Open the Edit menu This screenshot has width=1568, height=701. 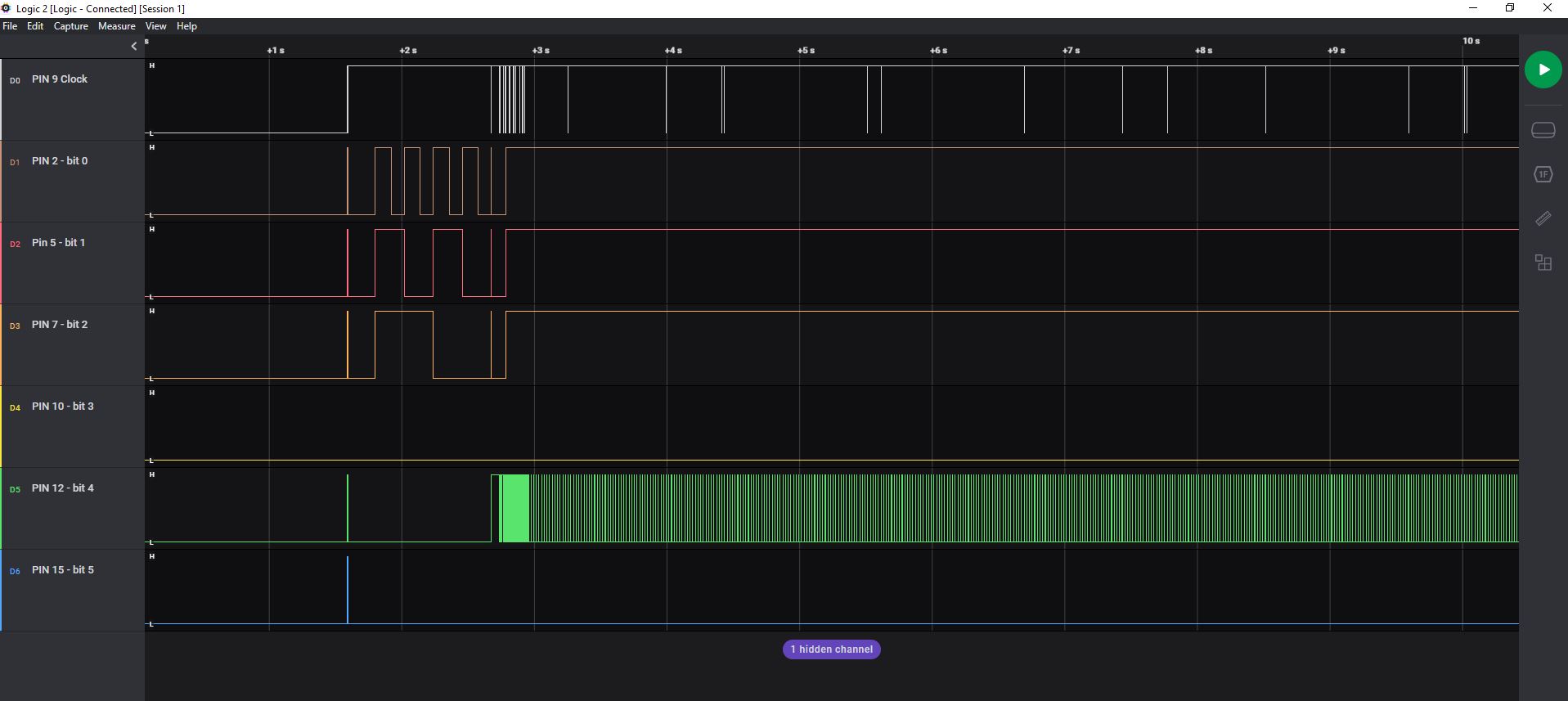35,26
